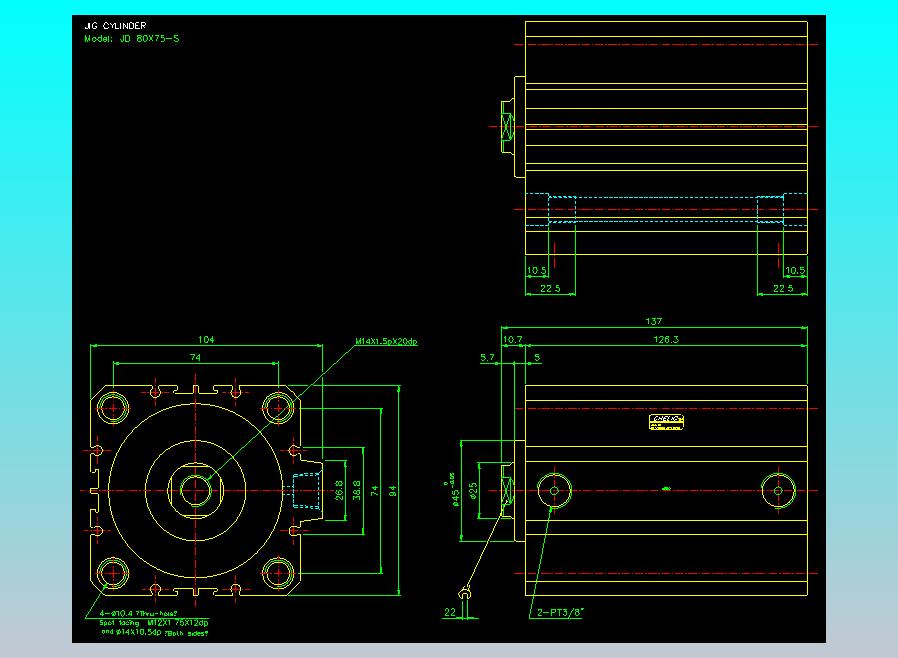Select the top-left mounting hole in front view
The height and width of the screenshot is (658, 898).
114,406
